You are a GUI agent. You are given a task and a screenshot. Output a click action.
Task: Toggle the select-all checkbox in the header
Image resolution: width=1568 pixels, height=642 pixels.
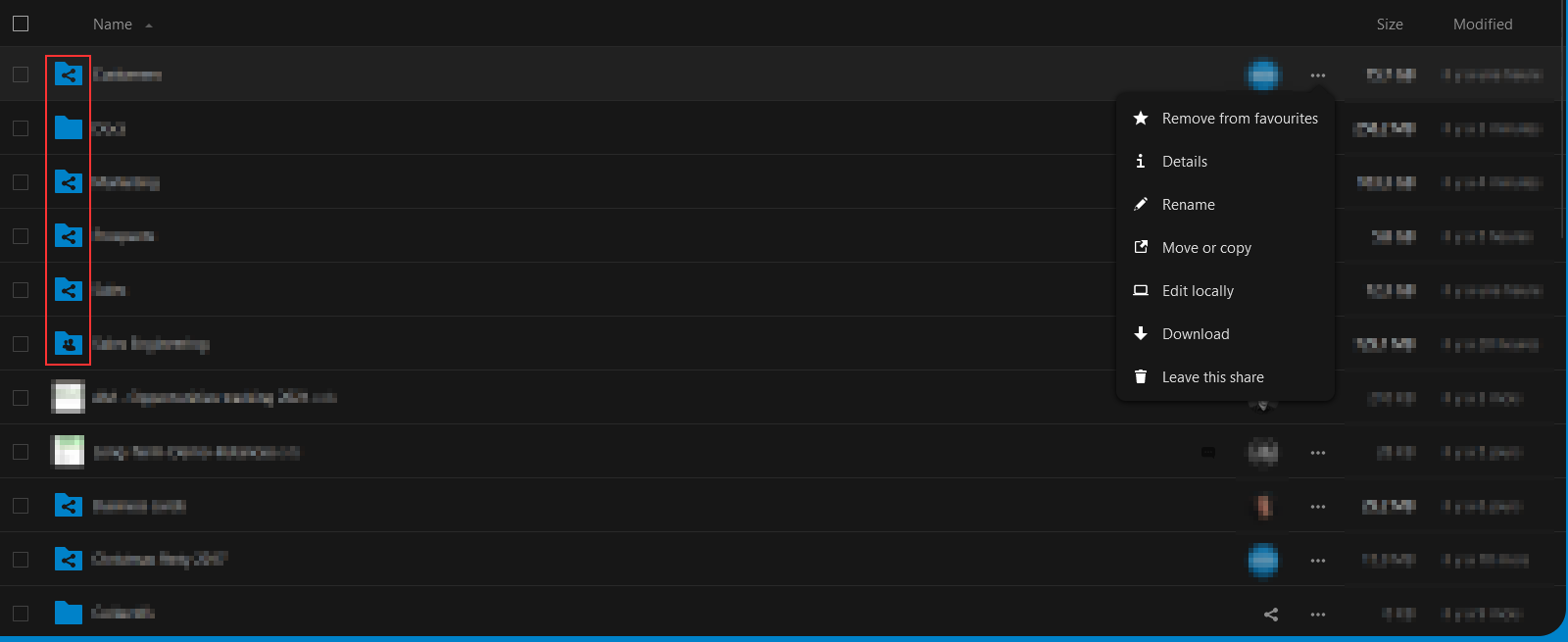click(21, 23)
